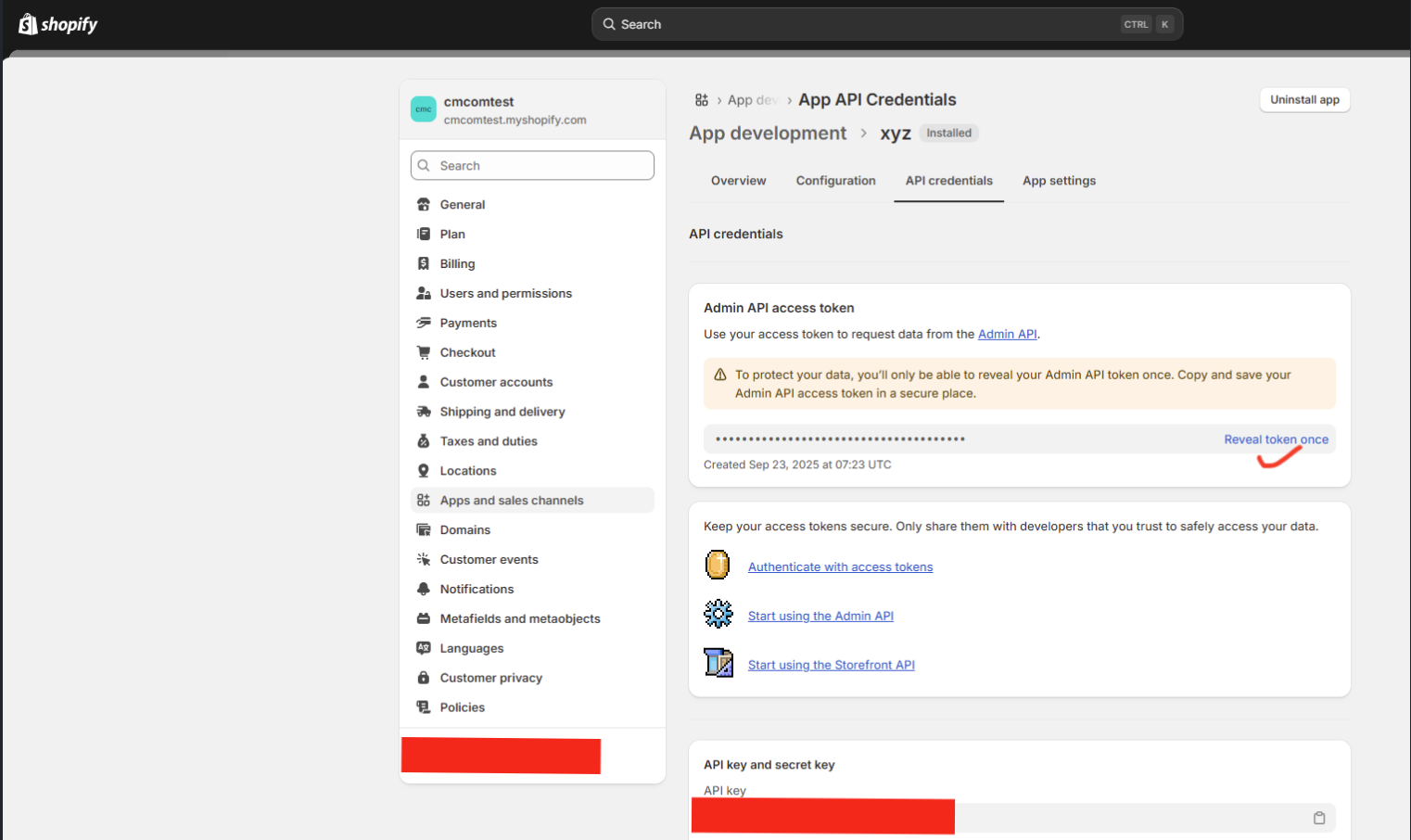
Task: Copy API key using clipboard icon
Action: (1318, 818)
